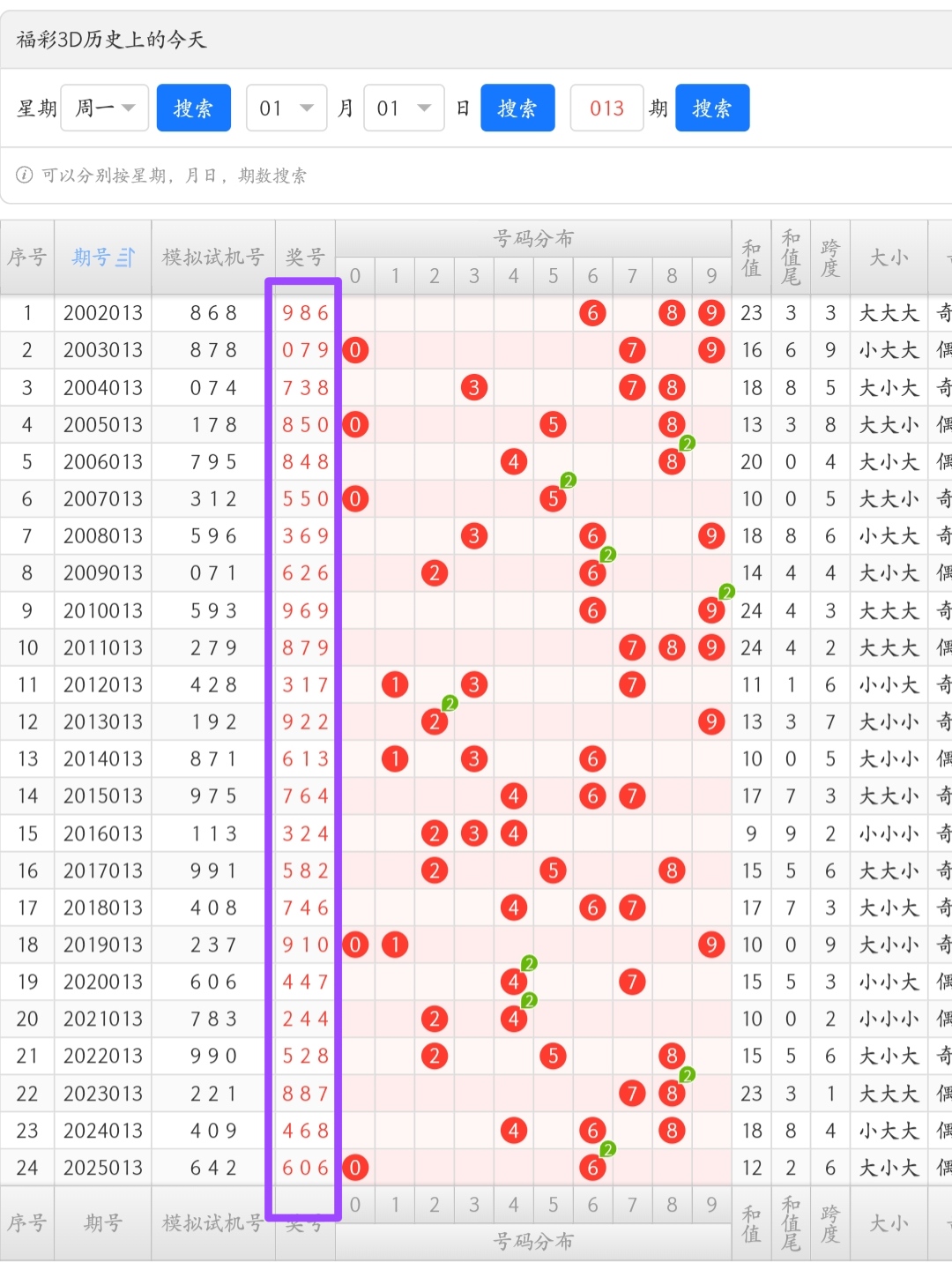Click the top 模拟试机号 column header
Screen dimensions: 952x1270
coord(213,258)
